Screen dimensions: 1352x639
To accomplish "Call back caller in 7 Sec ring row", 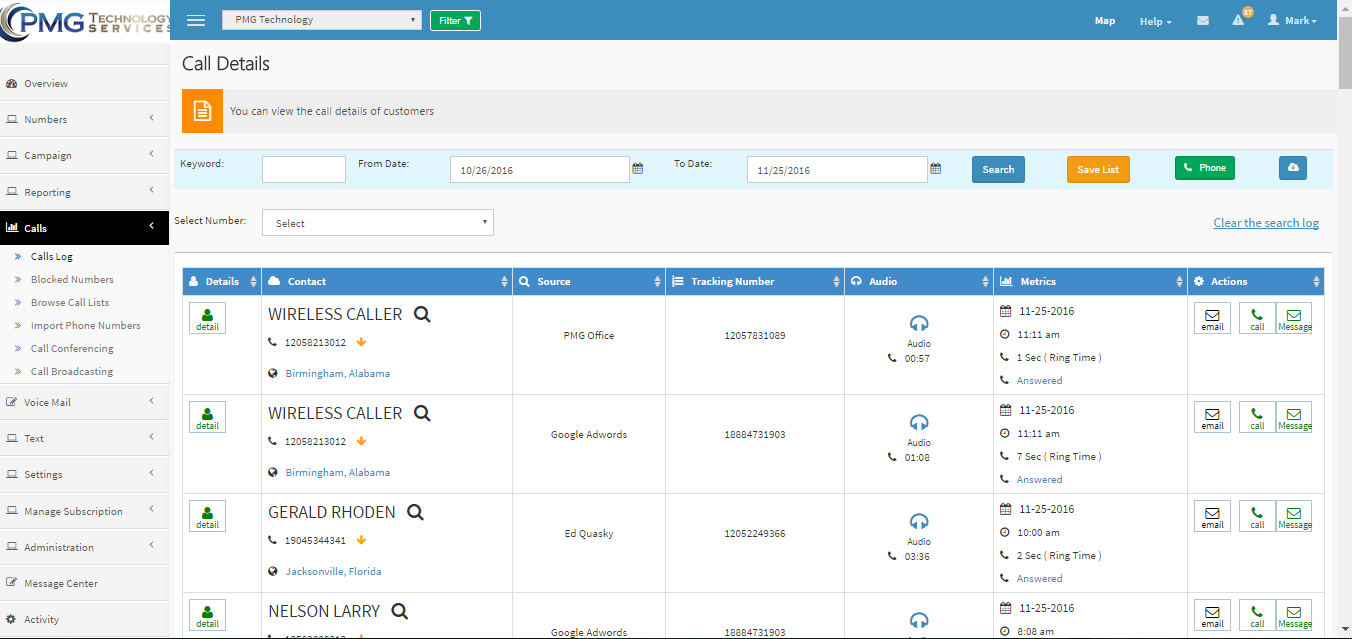I will tap(1257, 417).
